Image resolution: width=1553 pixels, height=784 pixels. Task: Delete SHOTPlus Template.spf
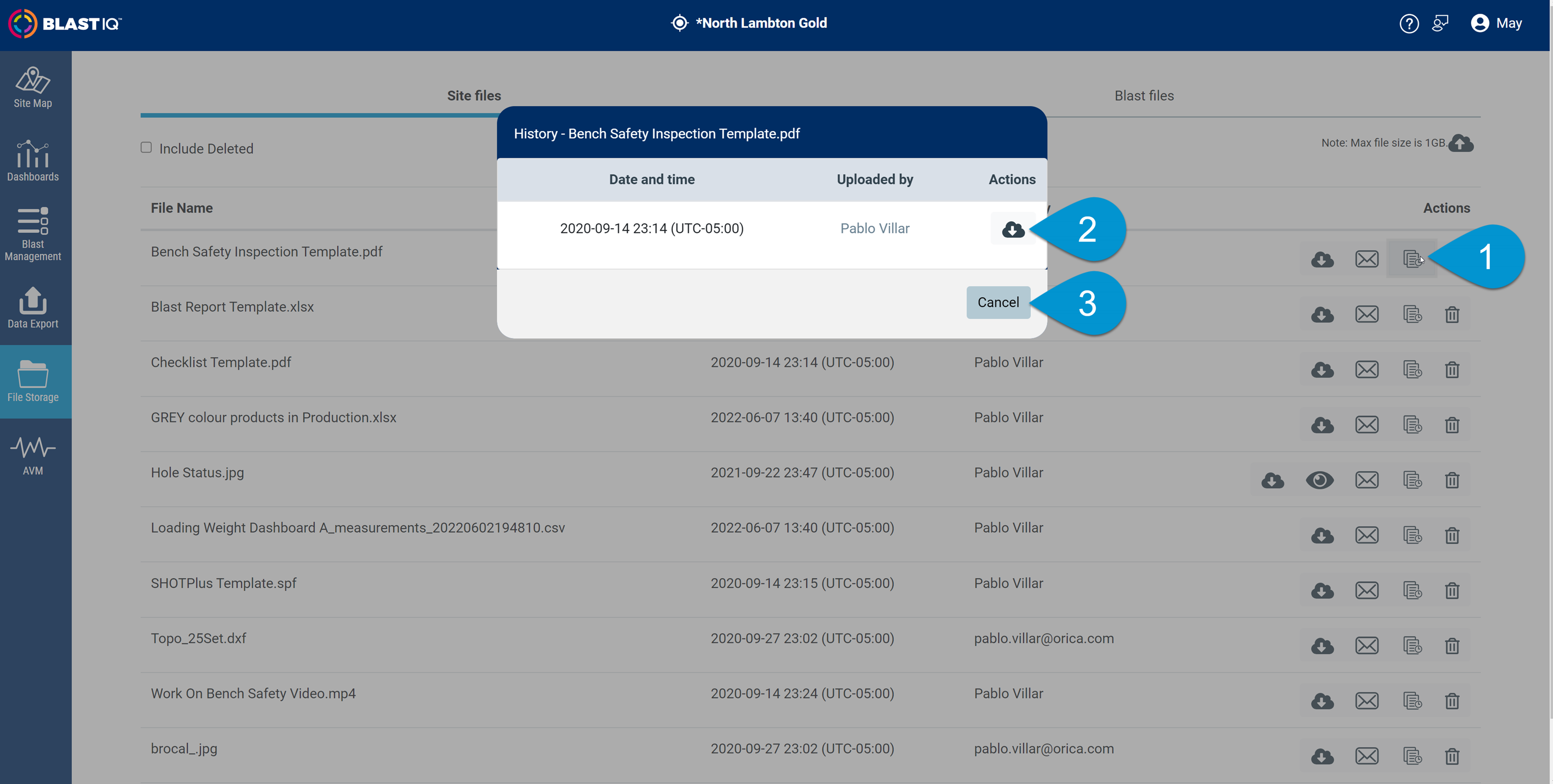1452,591
